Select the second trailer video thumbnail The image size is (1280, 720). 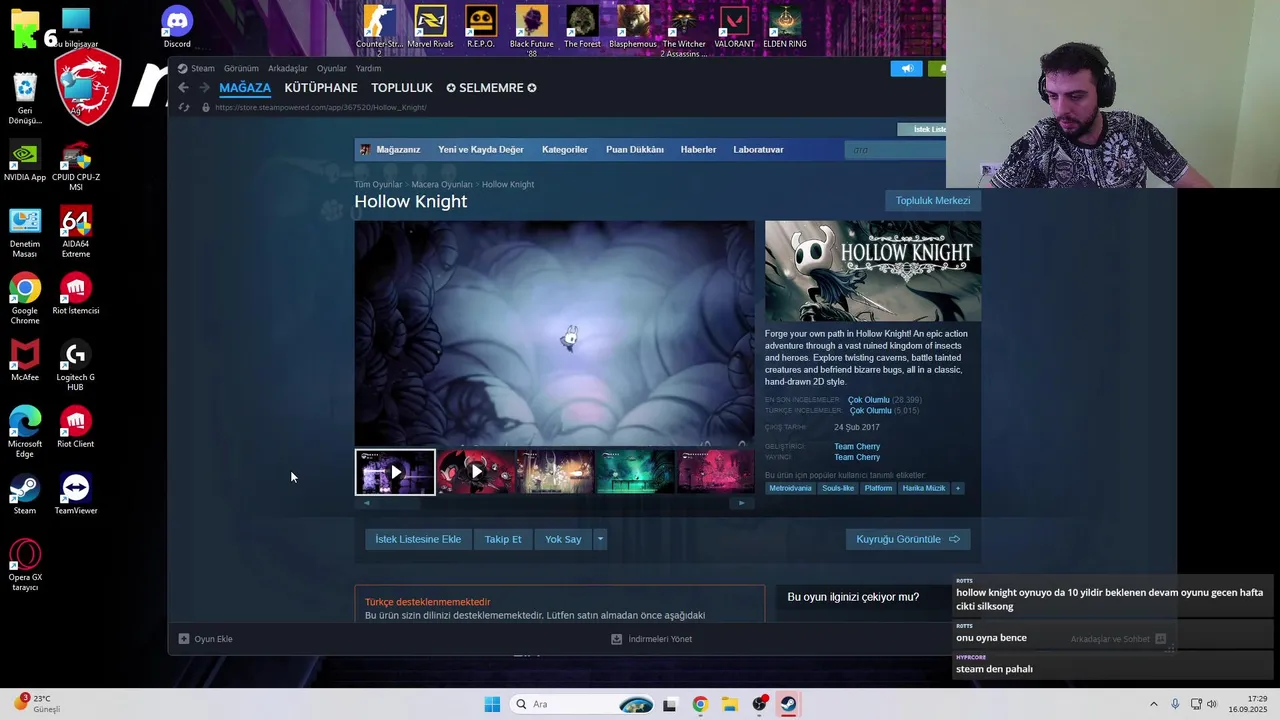[x=476, y=472]
